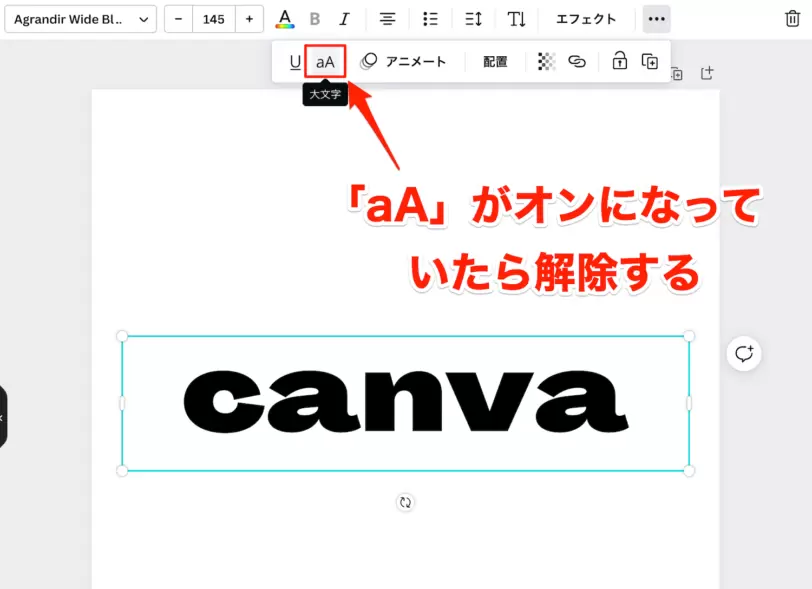The width and height of the screenshot is (812, 589).
Task: Add a comment with speech bubble button
Action: click(744, 354)
